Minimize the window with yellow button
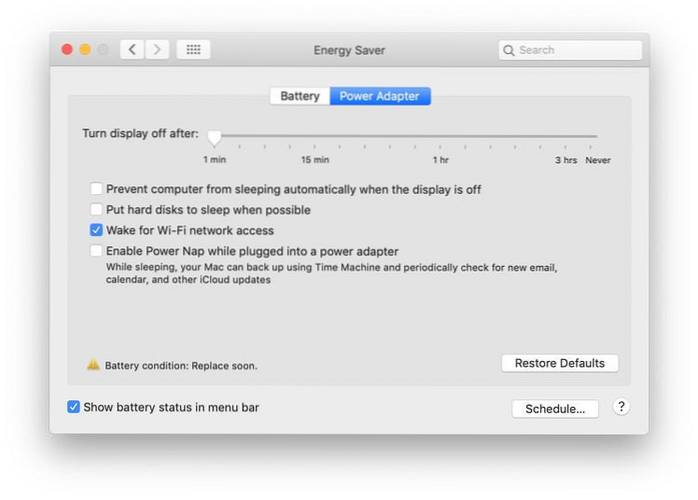 pyautogui.click(x=85, y=49)
